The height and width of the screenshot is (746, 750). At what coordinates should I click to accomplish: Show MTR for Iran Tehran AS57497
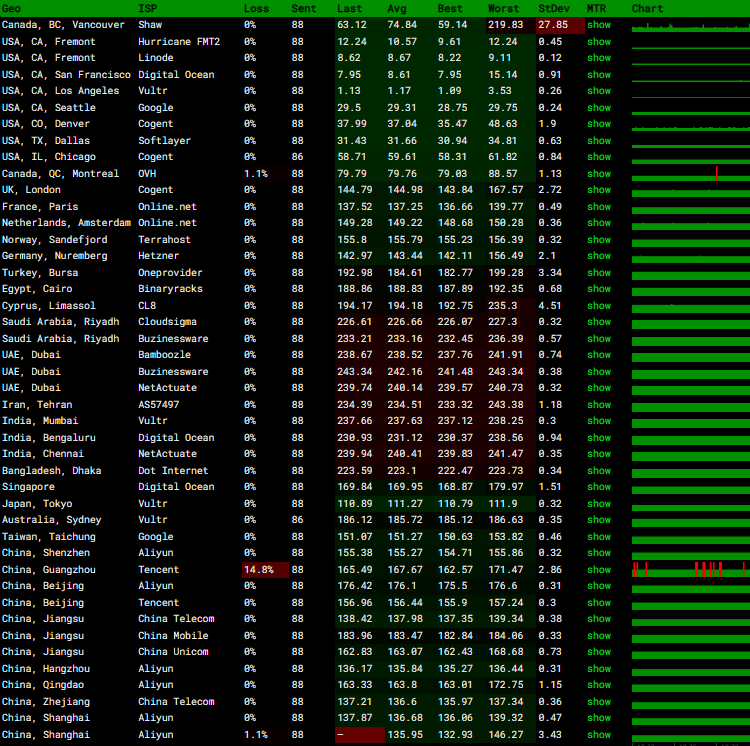599,405
